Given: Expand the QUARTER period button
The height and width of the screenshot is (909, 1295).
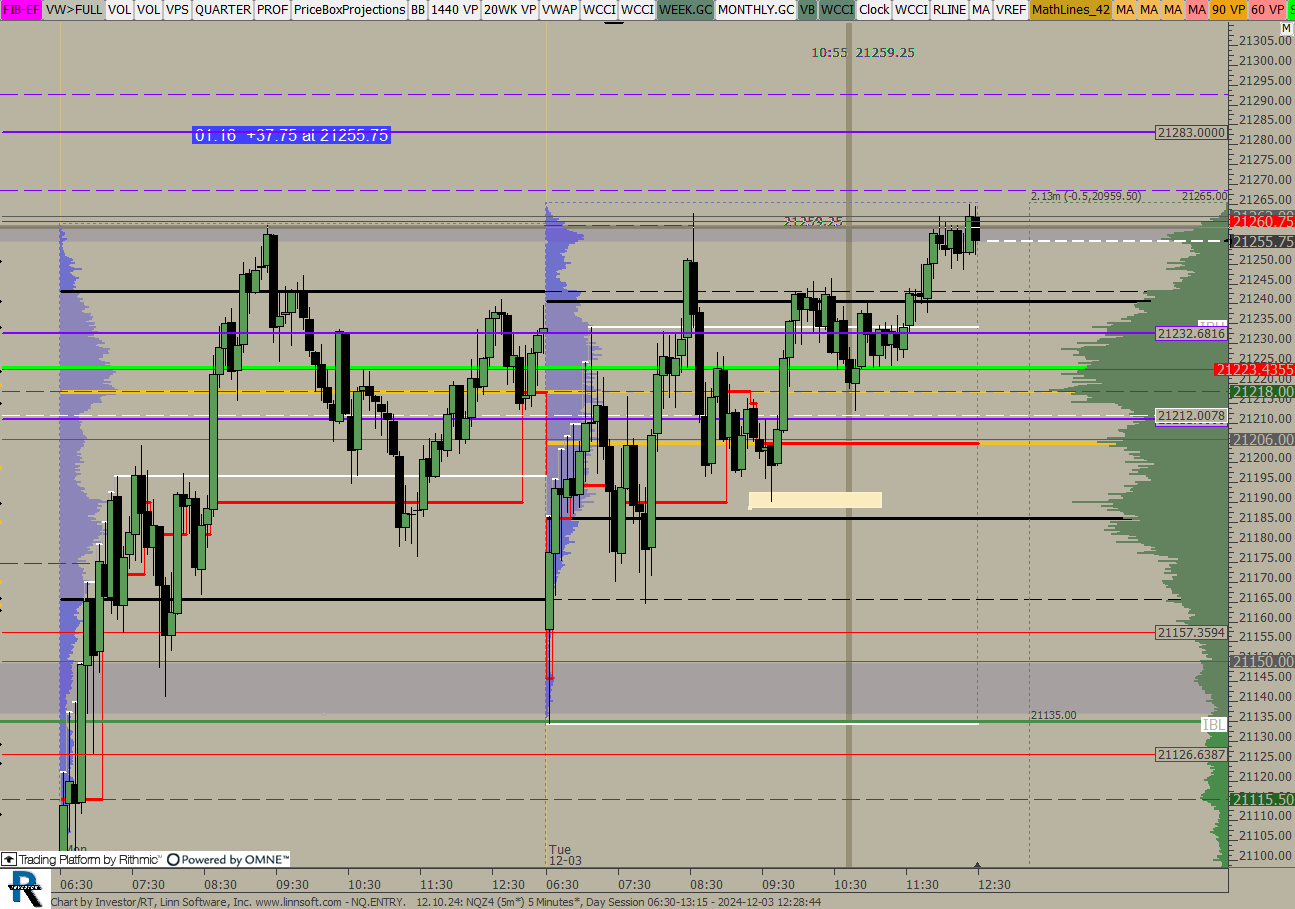Looking at the screenshot, I should point(222,9).
